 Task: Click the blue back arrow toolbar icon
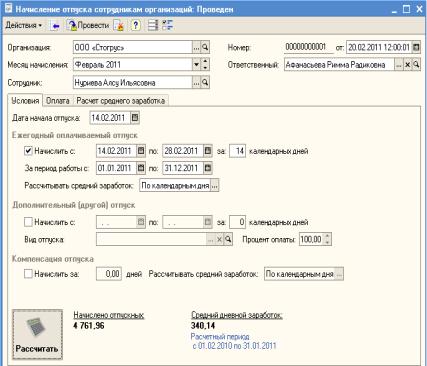(x=56, y=26)
